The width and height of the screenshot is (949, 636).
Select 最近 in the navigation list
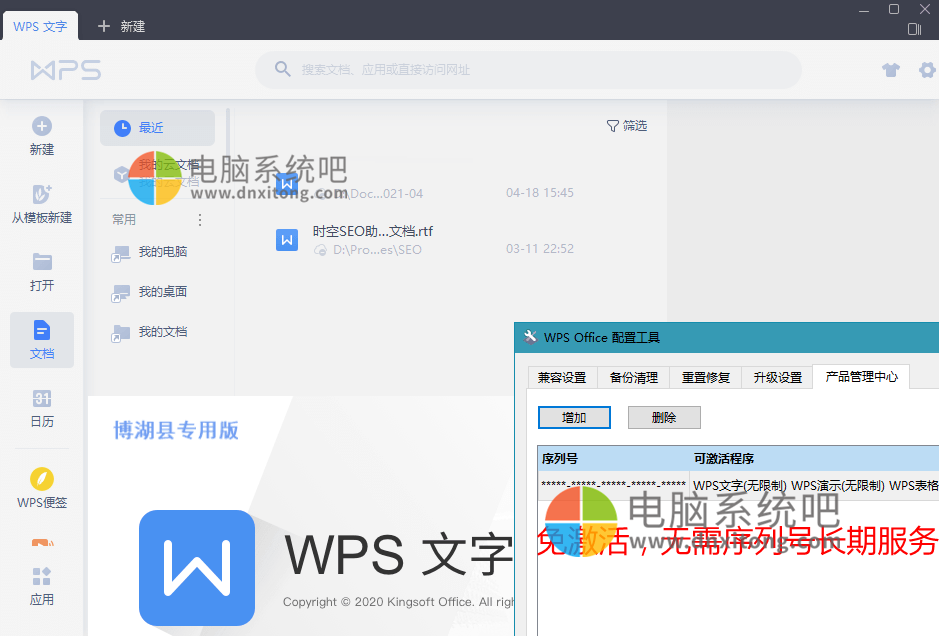(x=157, y=128)
